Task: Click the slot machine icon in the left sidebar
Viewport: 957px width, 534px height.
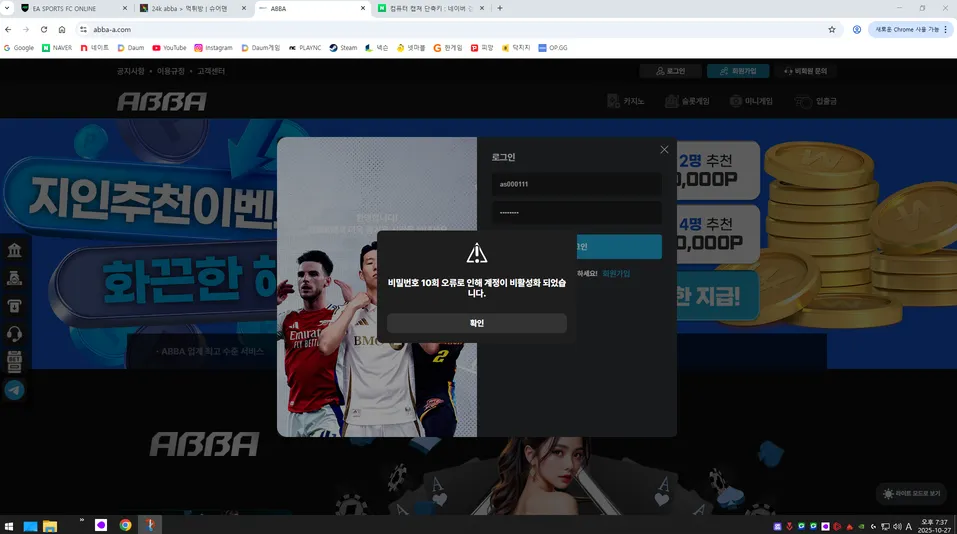Action: (14, 306)
